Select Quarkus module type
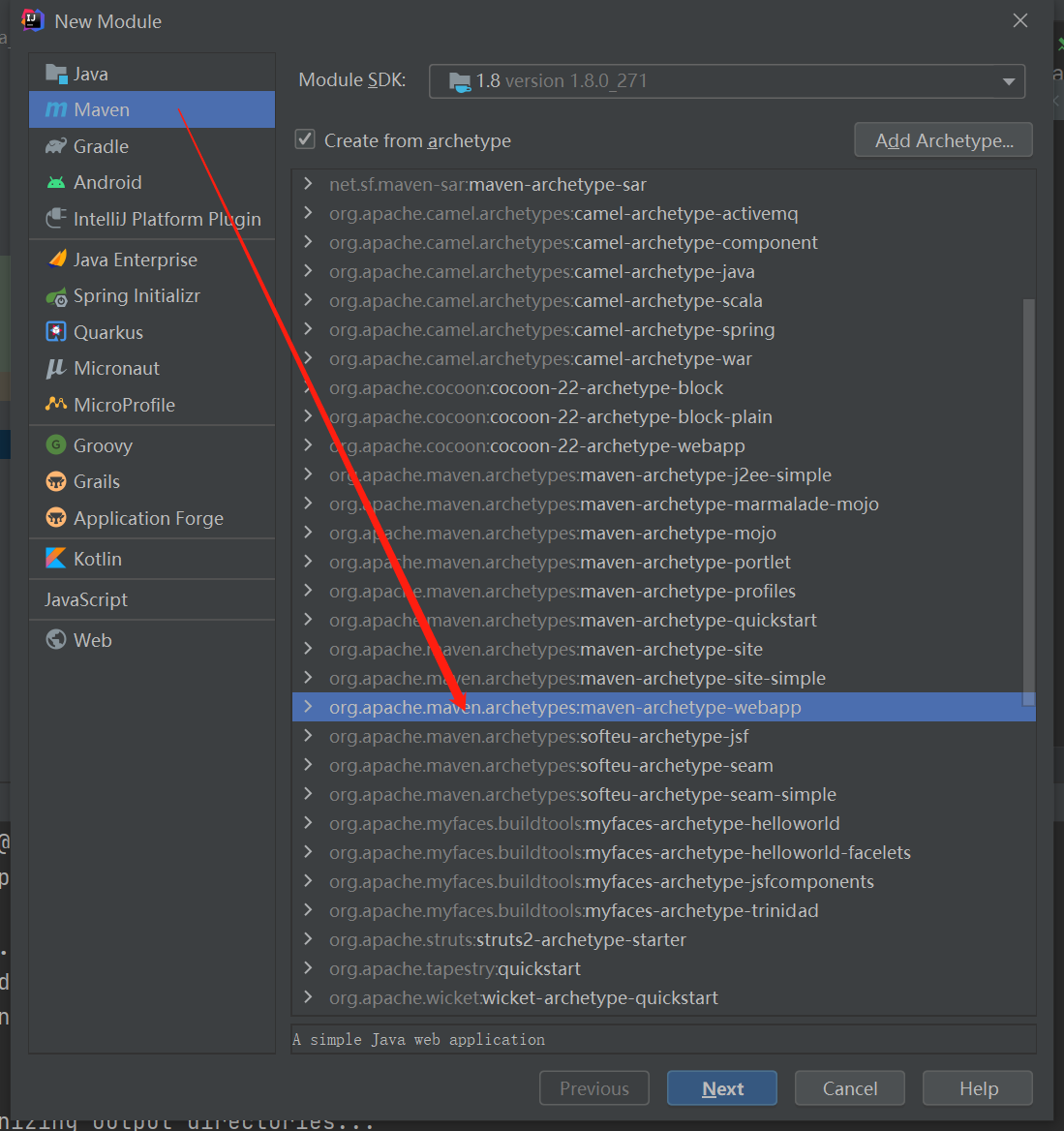1064x1131 pixels. point(152,332)
